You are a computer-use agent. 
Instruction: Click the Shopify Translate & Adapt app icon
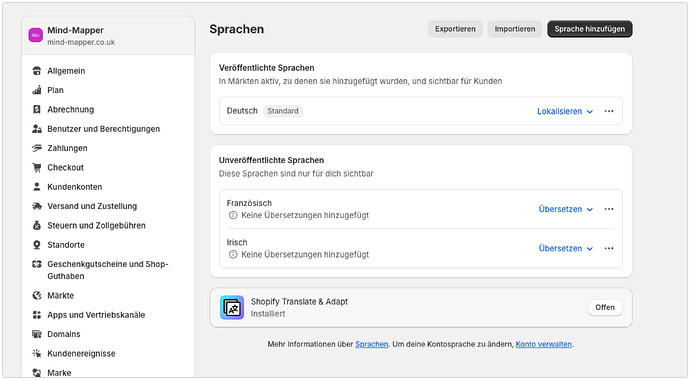point(232,307)
